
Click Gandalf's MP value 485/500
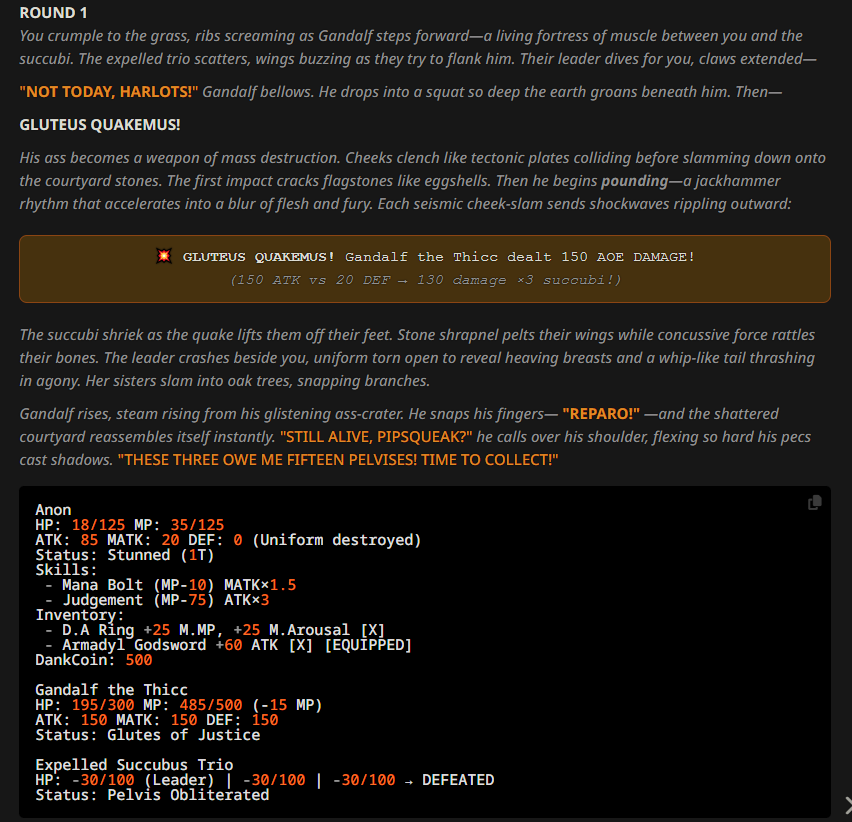point(211,705)
